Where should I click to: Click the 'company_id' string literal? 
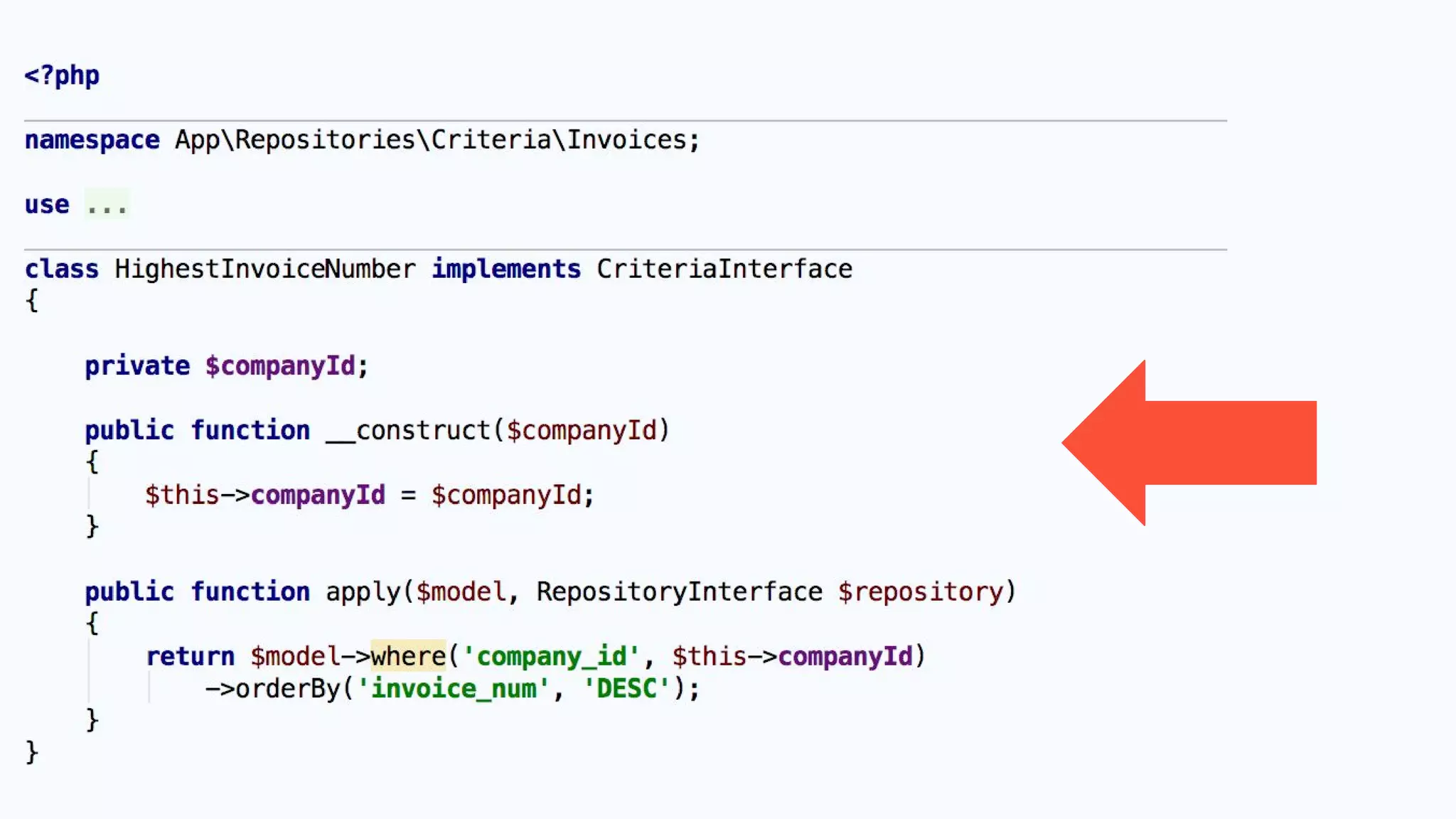pos(550,656)
